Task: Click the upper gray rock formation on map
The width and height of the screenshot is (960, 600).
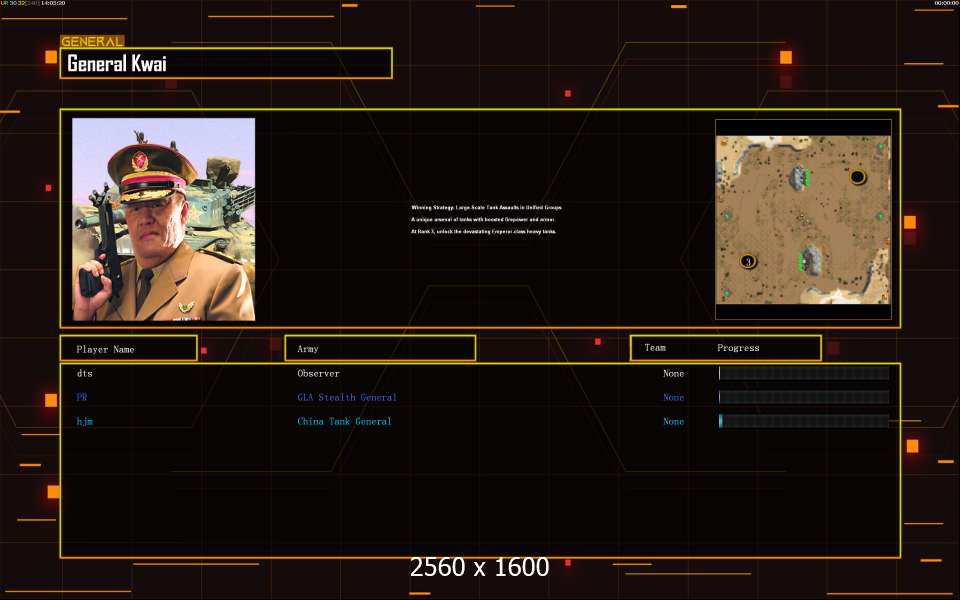Action: 799,178
